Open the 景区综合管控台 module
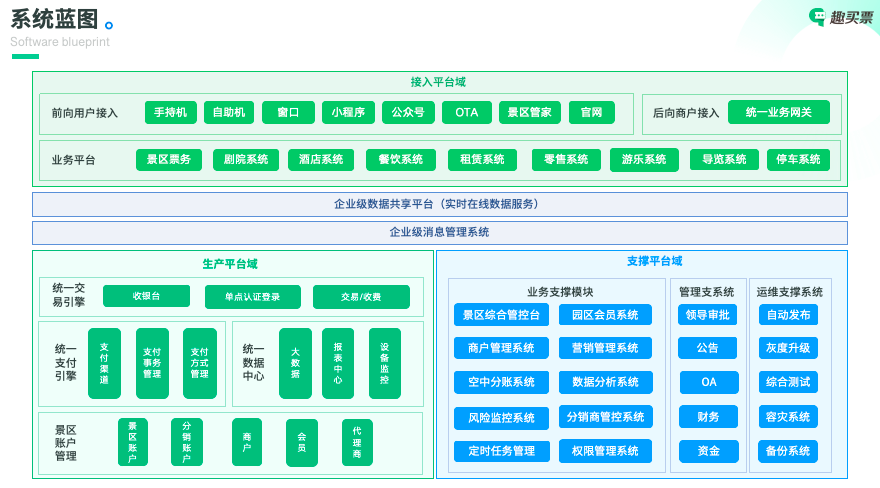This screenshot has height=488, width=880. coord(501,315)
